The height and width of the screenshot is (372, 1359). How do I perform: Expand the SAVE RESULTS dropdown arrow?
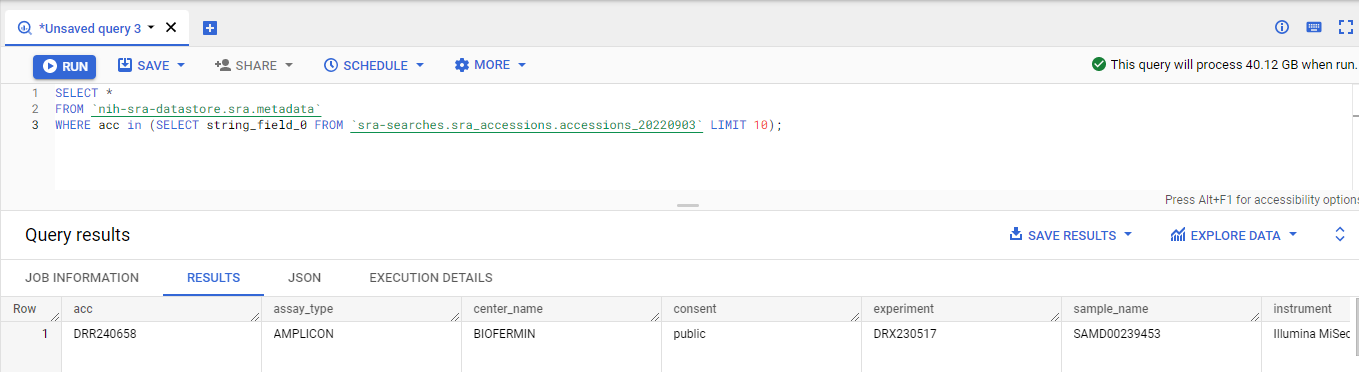coord(1128,236)
